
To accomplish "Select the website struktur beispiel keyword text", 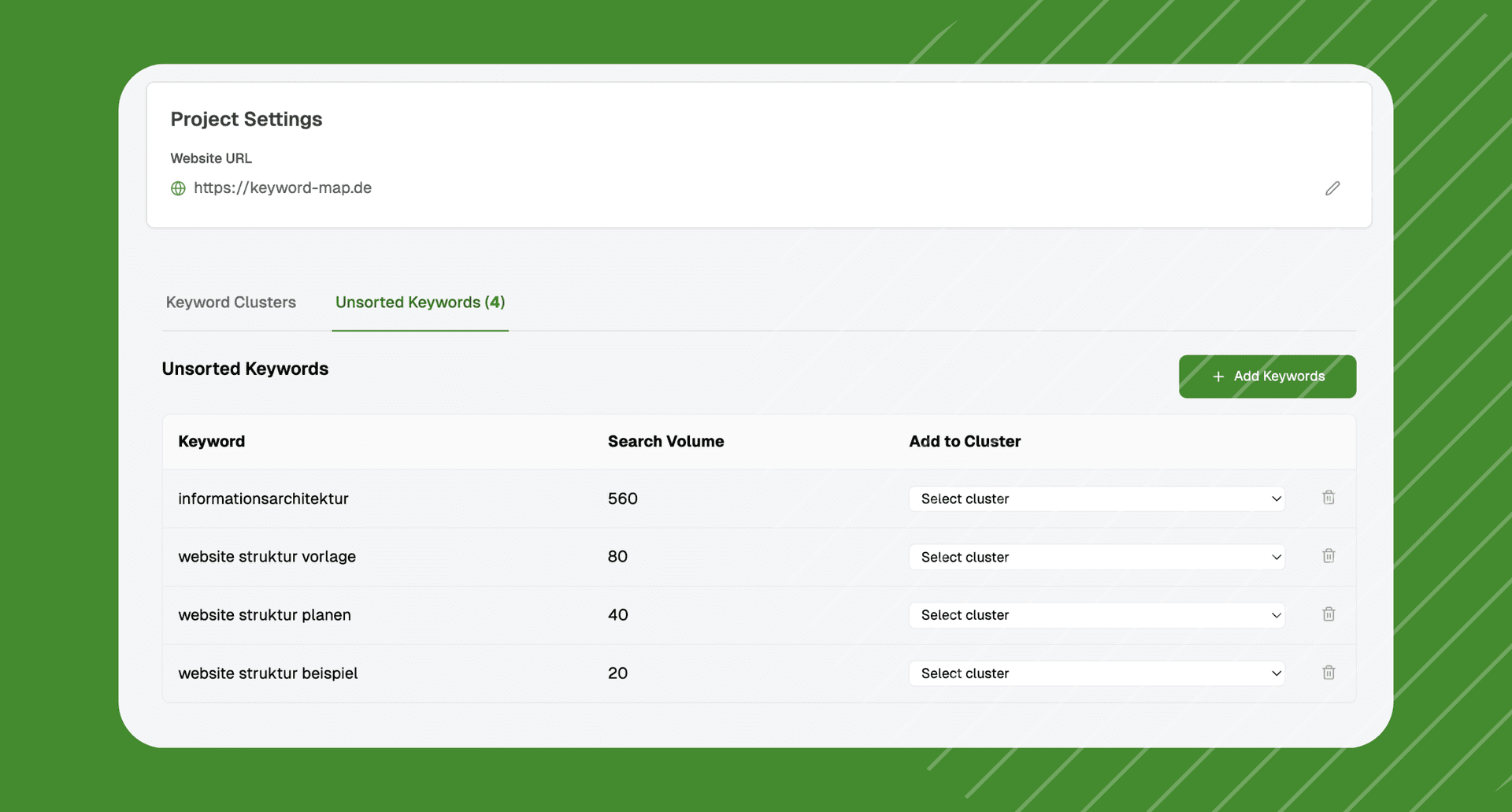I will pyautogui.click(x=268, y=673).
